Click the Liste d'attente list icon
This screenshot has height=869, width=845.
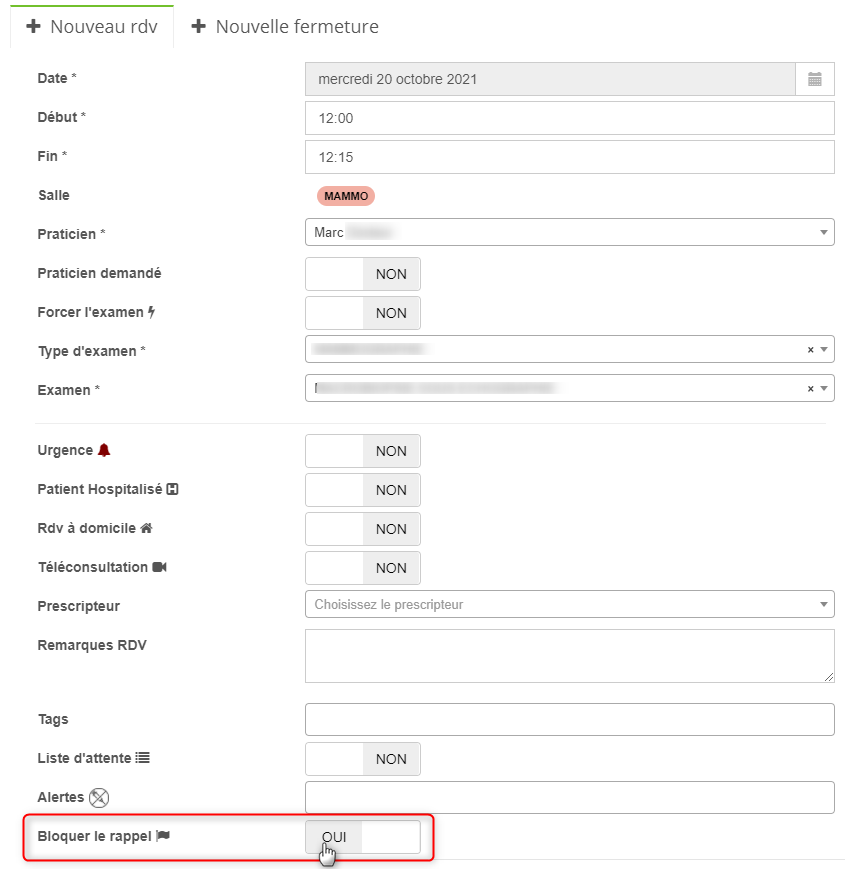(142, 758)
